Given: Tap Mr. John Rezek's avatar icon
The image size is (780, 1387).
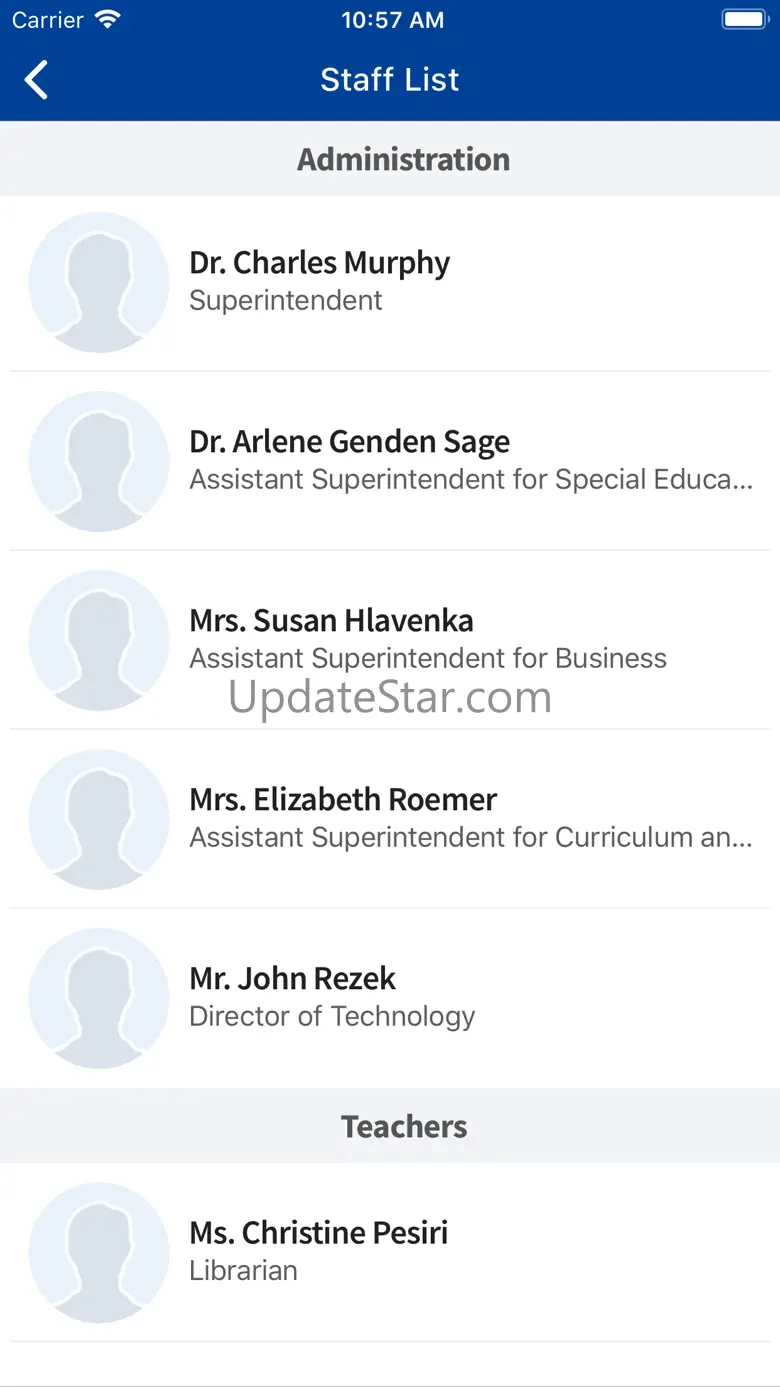Looking at the screenshot, I should point(99,998).
